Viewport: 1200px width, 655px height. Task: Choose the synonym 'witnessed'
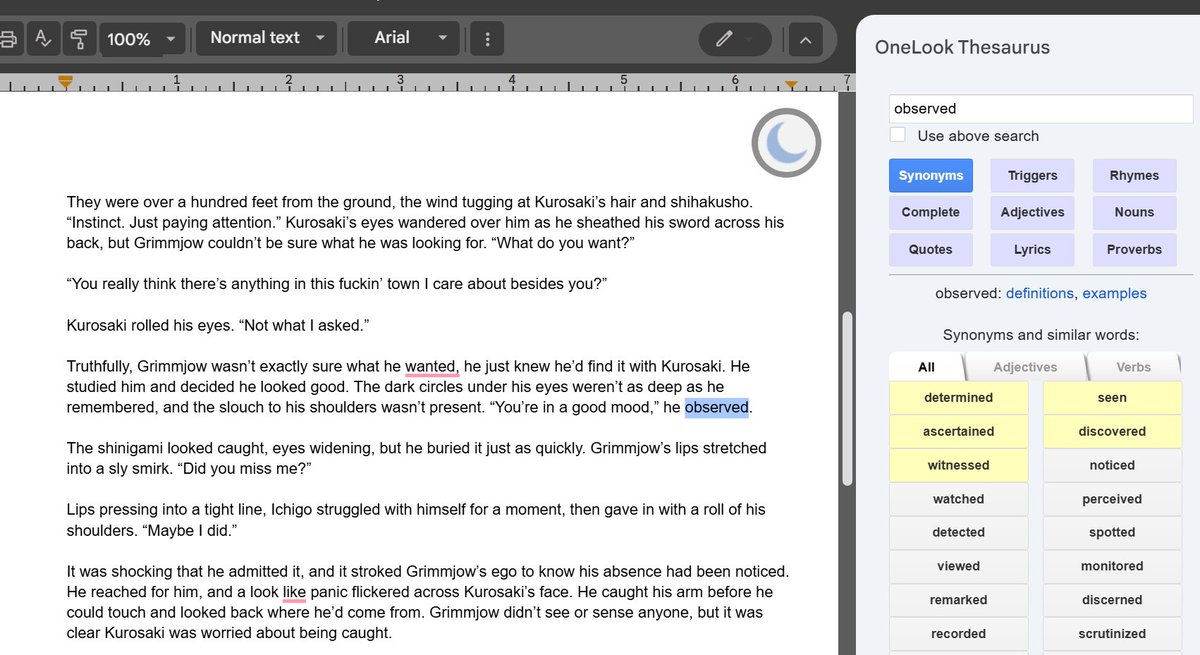958,466
